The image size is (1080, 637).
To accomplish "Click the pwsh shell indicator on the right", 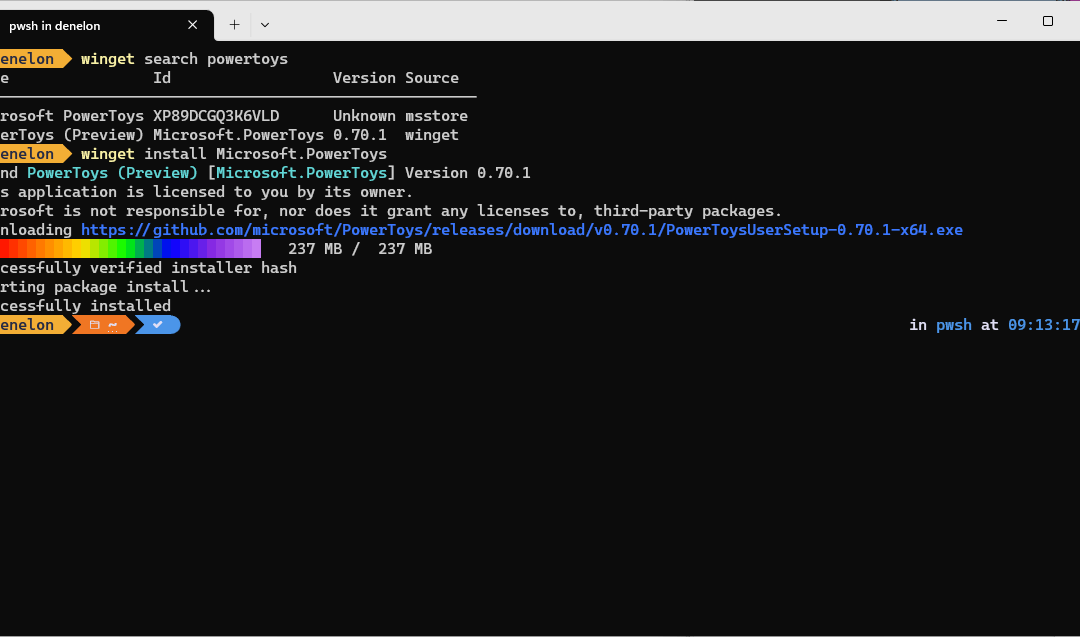I will tap(953, 324).
